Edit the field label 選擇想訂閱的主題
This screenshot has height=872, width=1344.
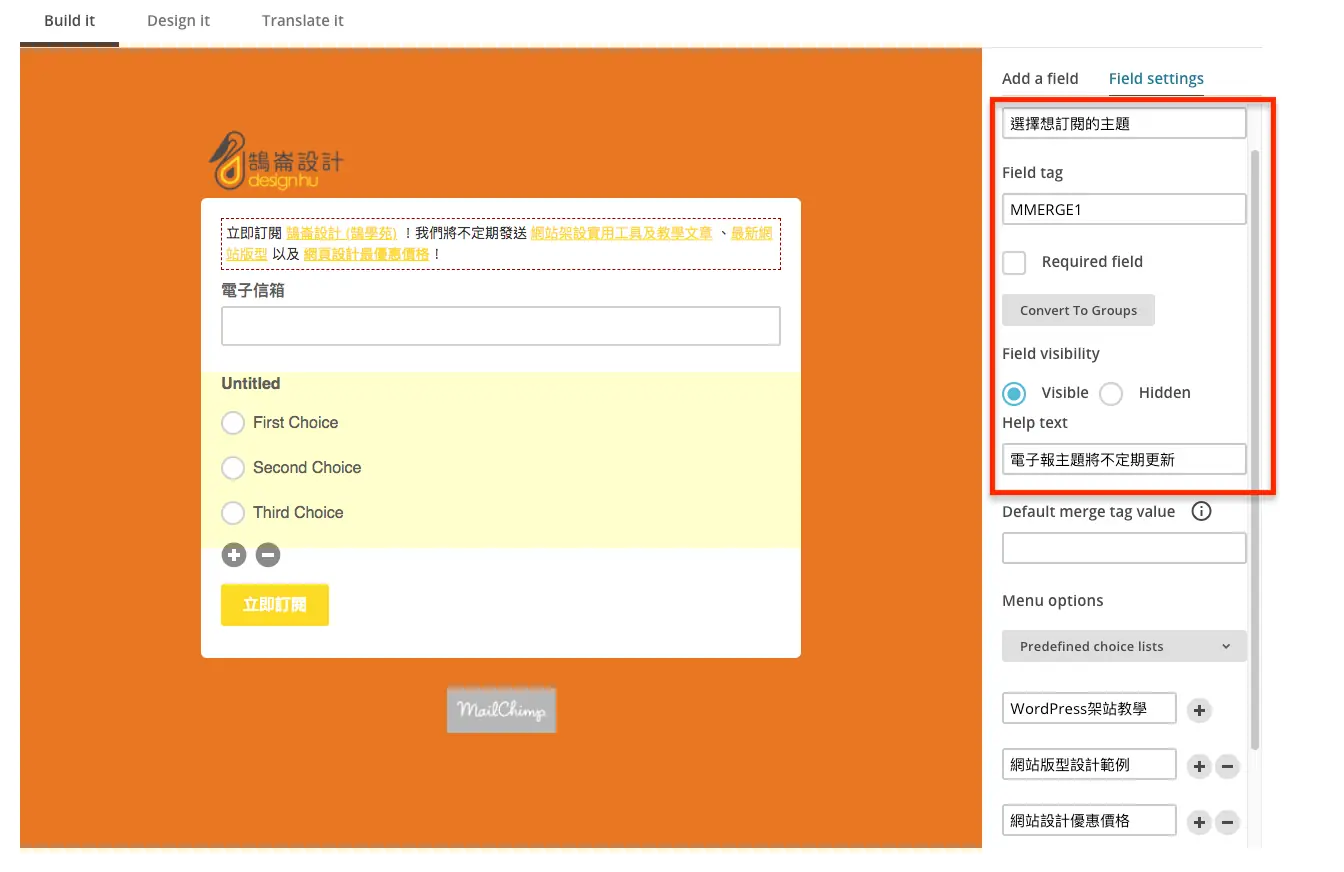click(1124, 123)
